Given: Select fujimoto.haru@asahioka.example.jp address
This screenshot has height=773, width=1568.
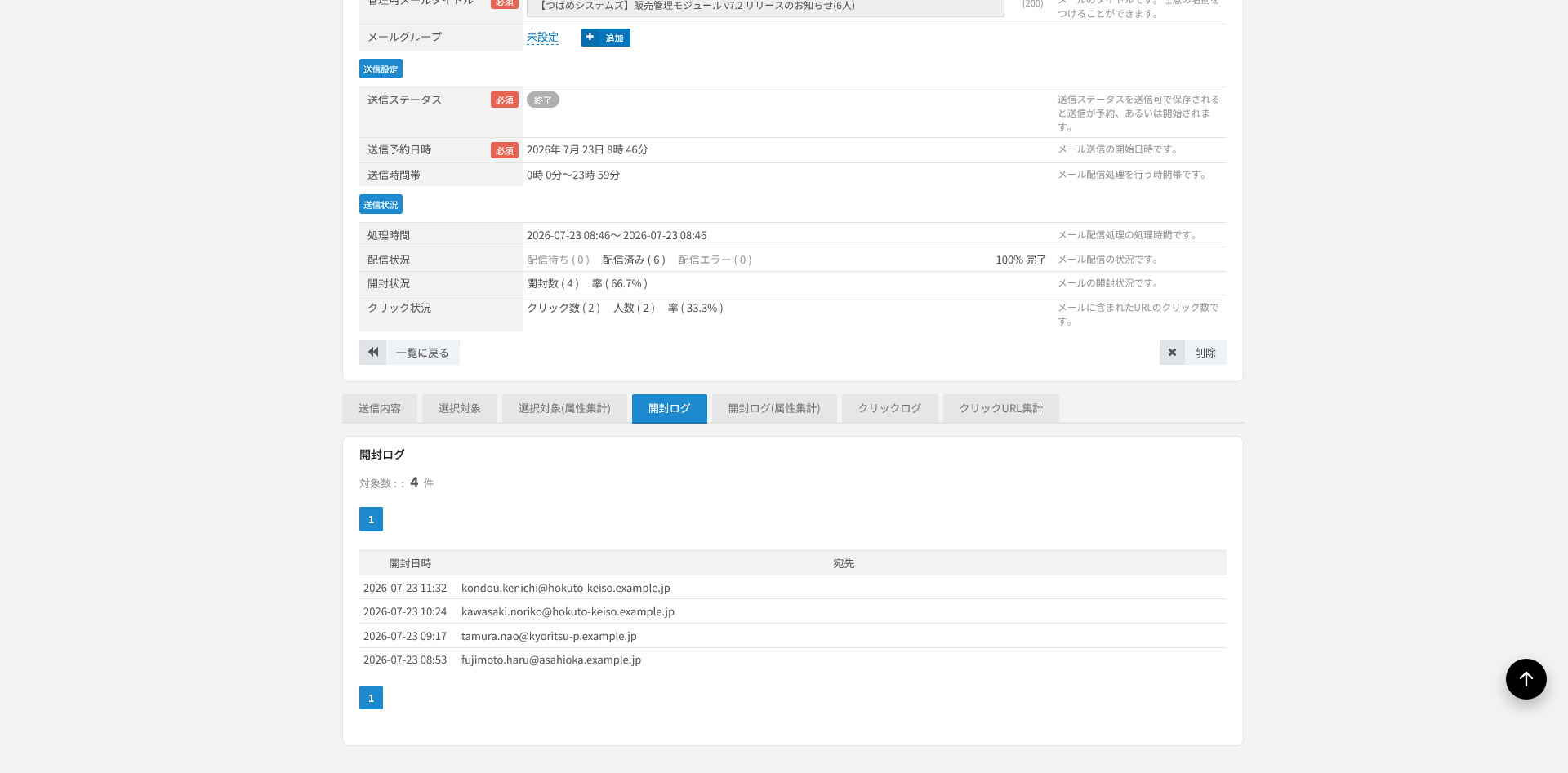Looking at the screenshot, I should pos(551,660).
